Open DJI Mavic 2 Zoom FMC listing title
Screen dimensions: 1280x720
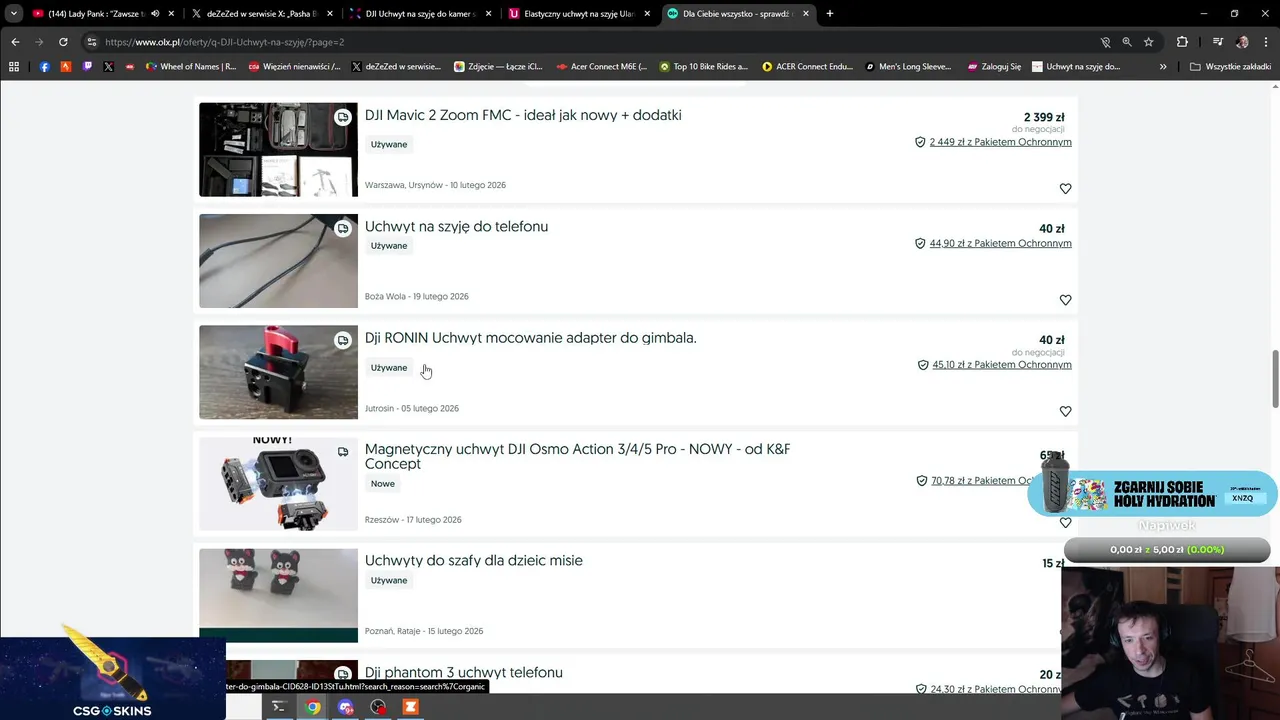(x=523, y=115)
